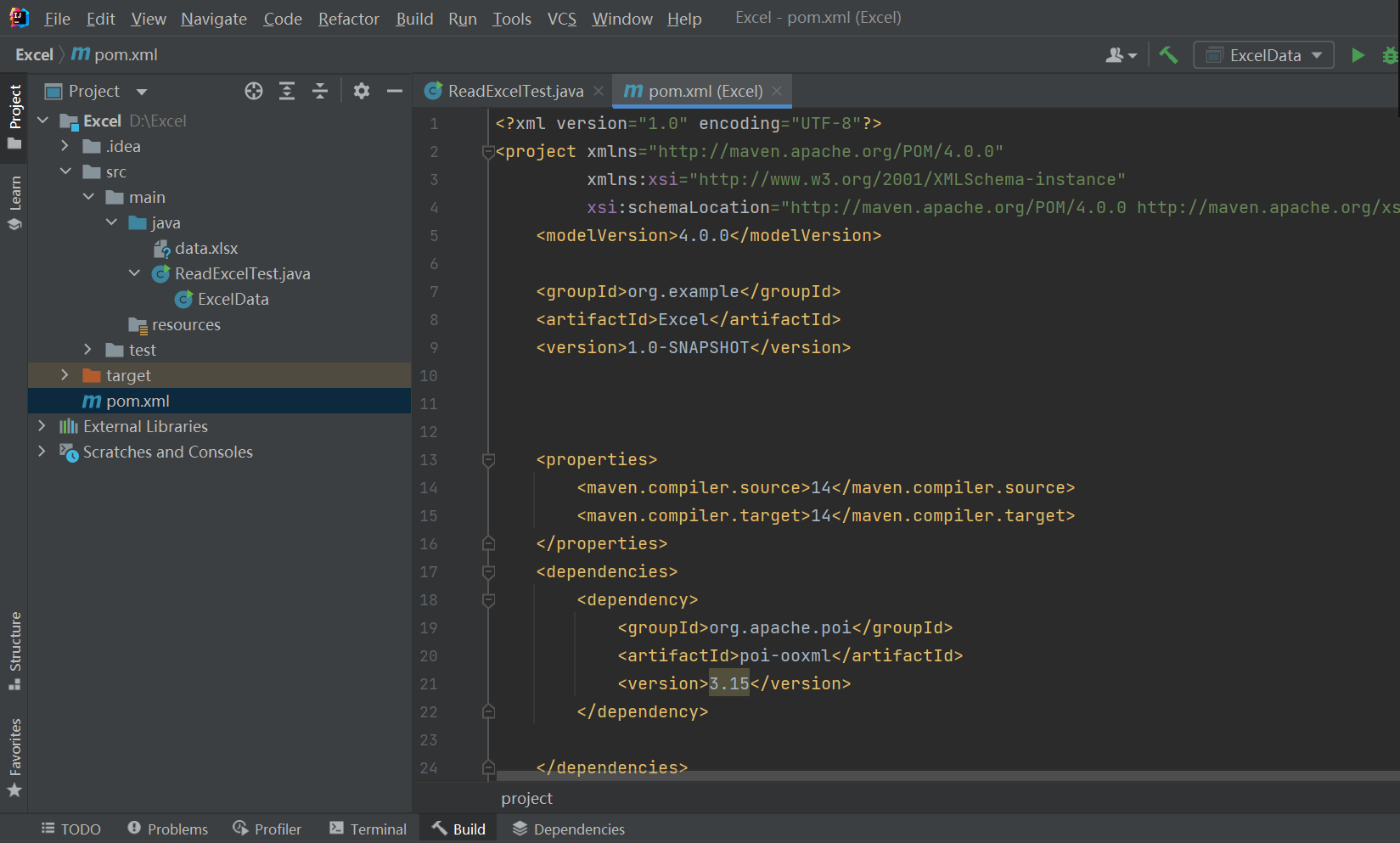
Task: Select the Opened File locator crosshair icon
Action: pyautogui.click(x=254, y=91)
